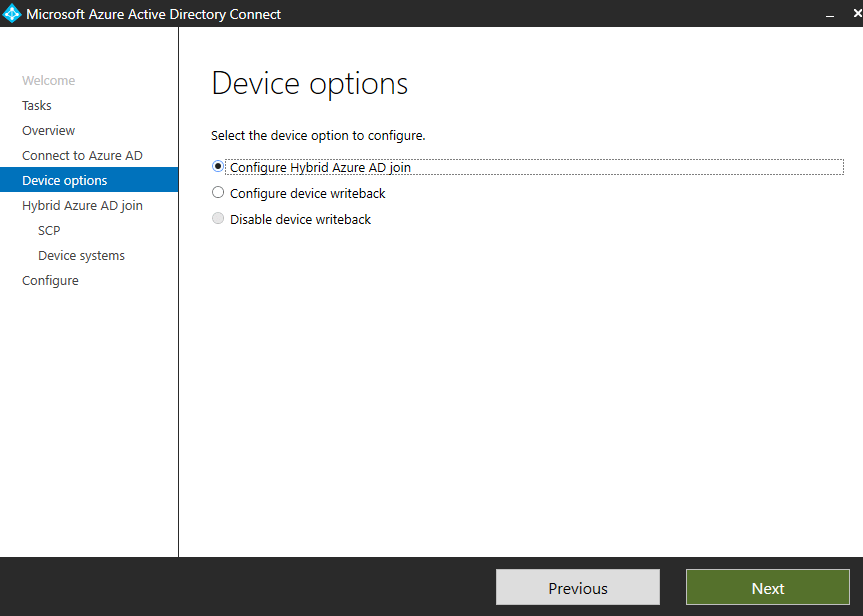This screenshot has height=616, width=863.
Task: Select the Disable device writeback radio option
Action: (218, 219)
